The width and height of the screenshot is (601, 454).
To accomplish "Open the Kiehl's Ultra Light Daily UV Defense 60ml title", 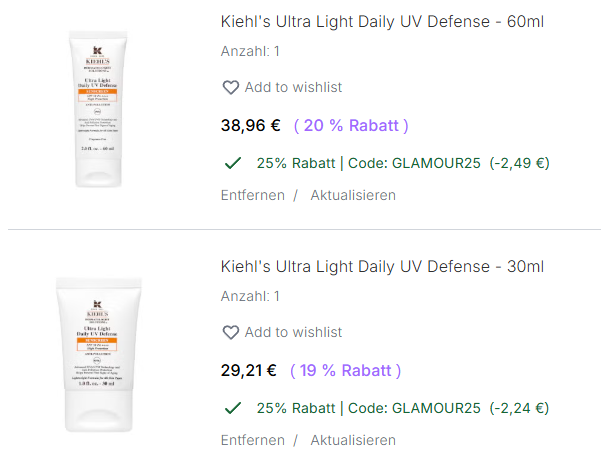I will tap(382, 21).
